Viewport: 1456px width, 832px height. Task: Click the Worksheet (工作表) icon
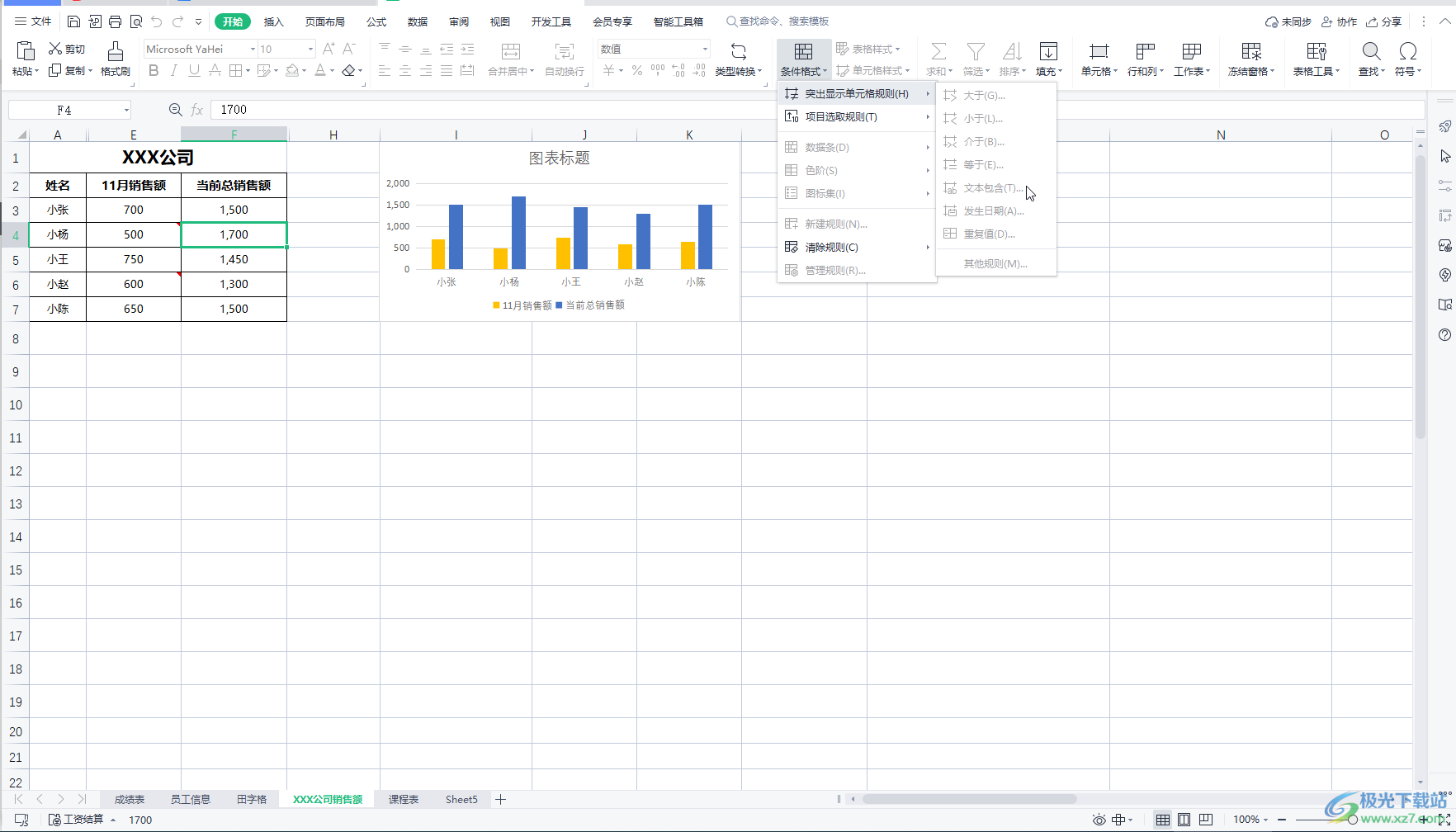1191,52
